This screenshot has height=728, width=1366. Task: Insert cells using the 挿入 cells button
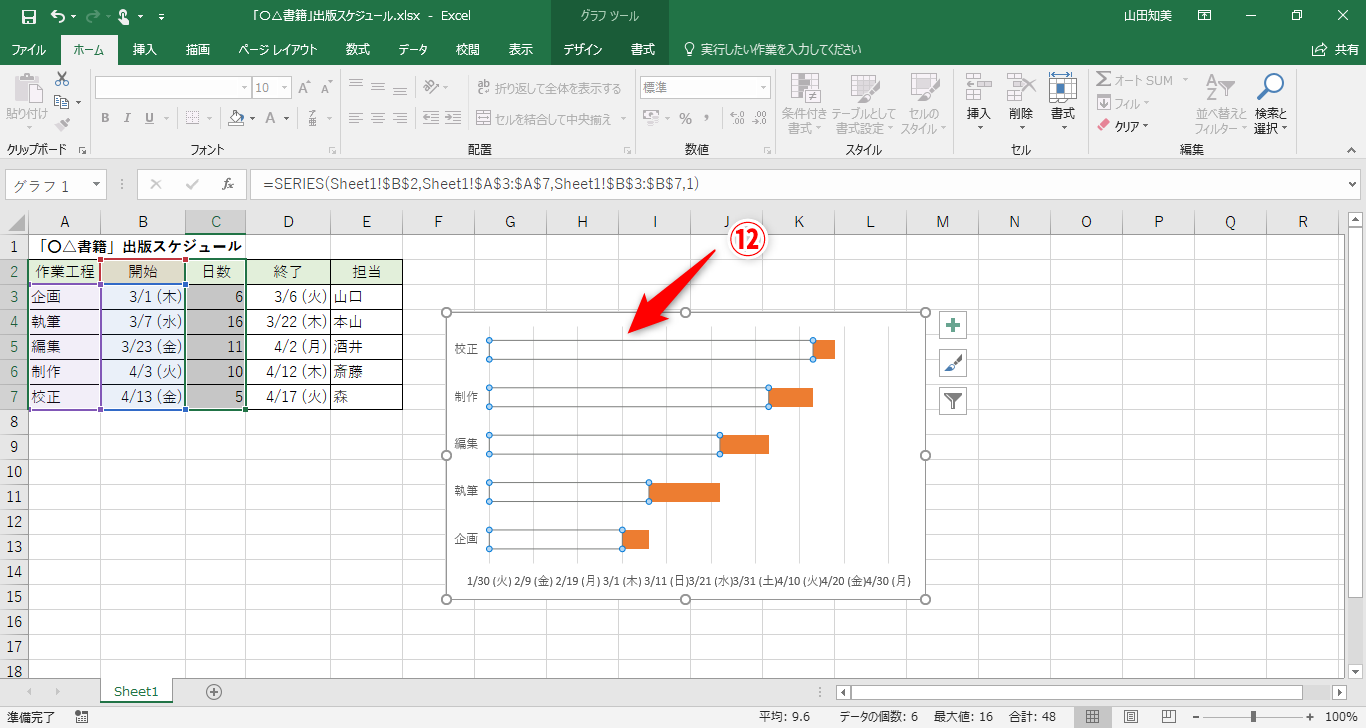coord(979,103)
